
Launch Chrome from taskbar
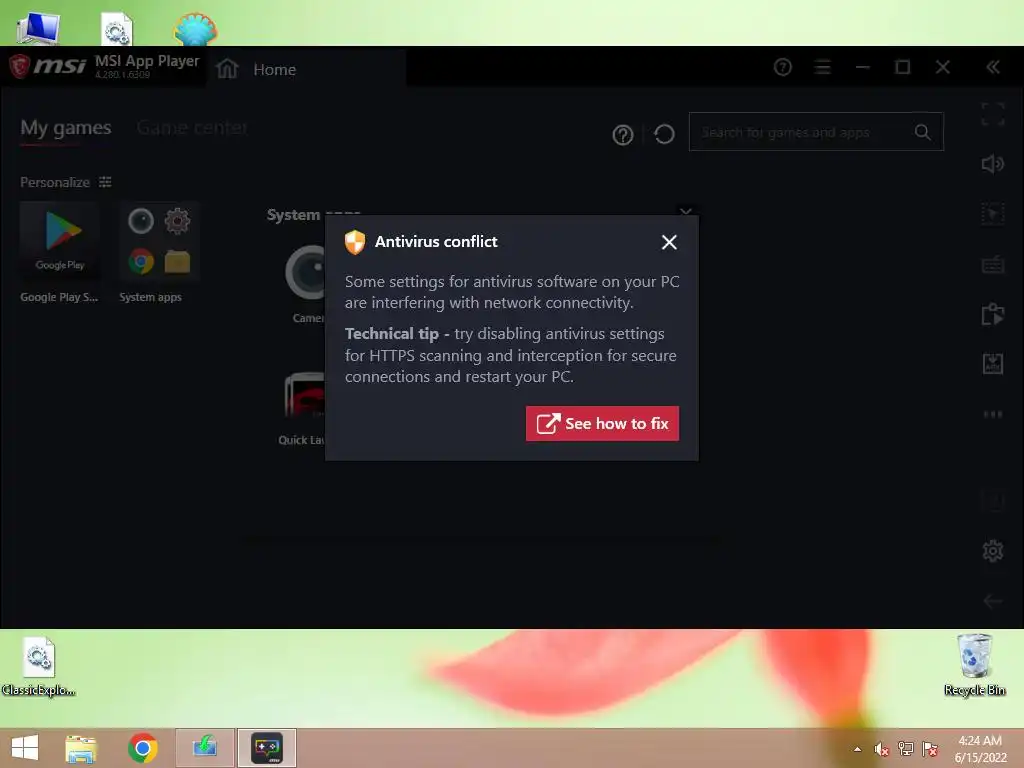click(x=142, y=748)
